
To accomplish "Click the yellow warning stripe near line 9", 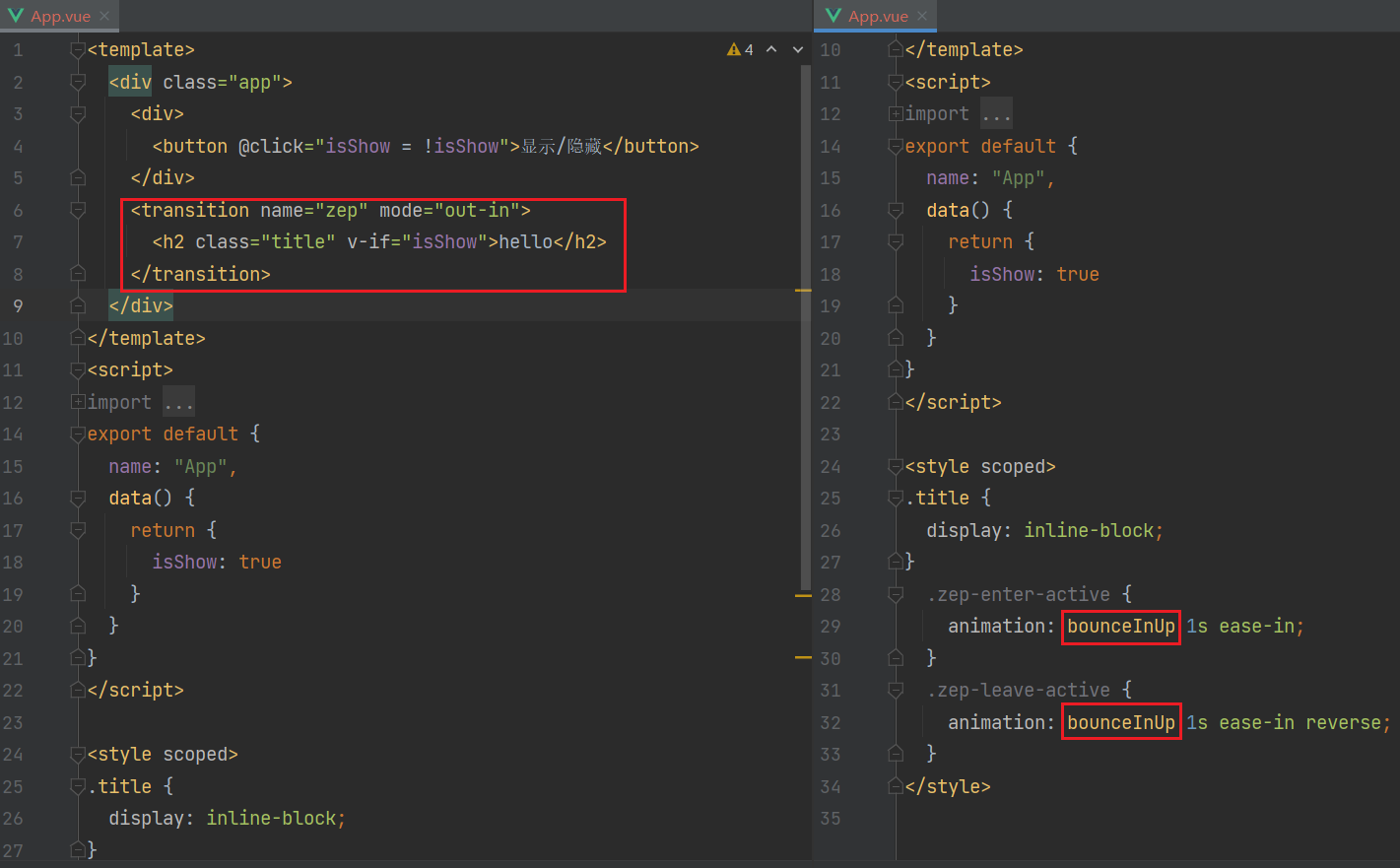I will (x=803, y=291).
